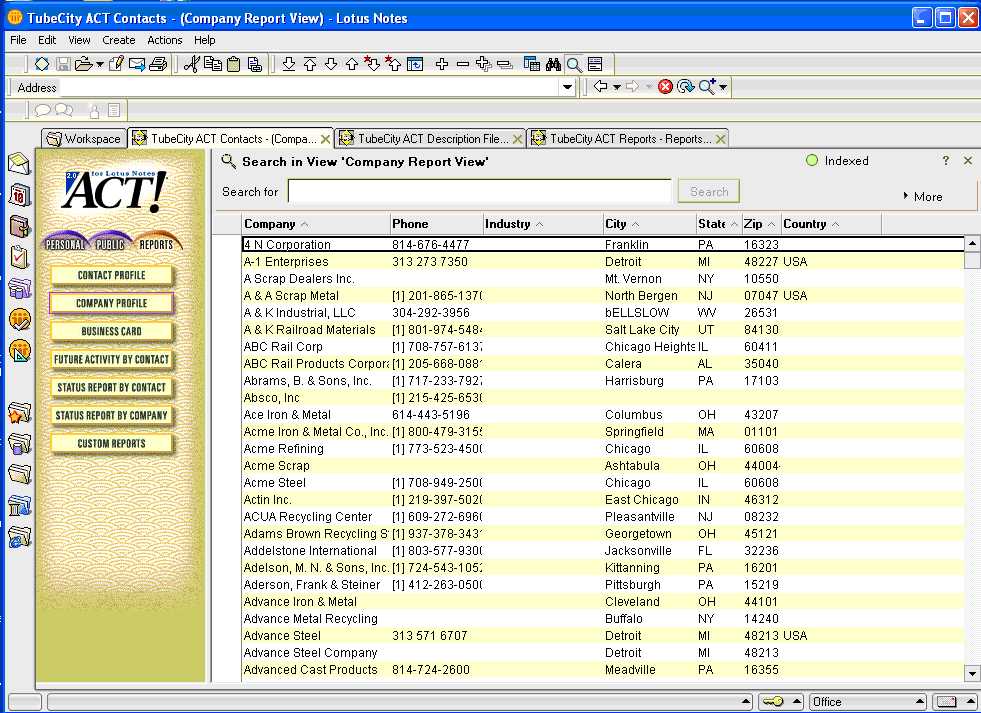Open the Address Book bookmark icon
This screenshot has height=713, width=981.
[x=19, y=226]
